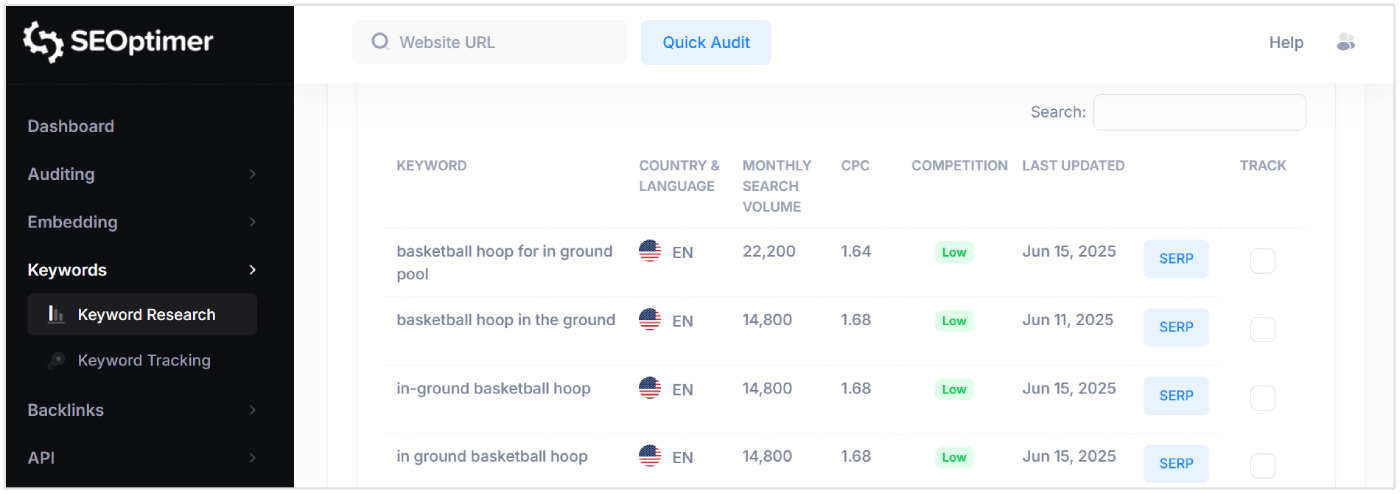Click the US flag in 'in-ground basketball hoop' row
The height and width of the screenshot is (494, 1400).
pyautogui.click(x=650, y=388)
